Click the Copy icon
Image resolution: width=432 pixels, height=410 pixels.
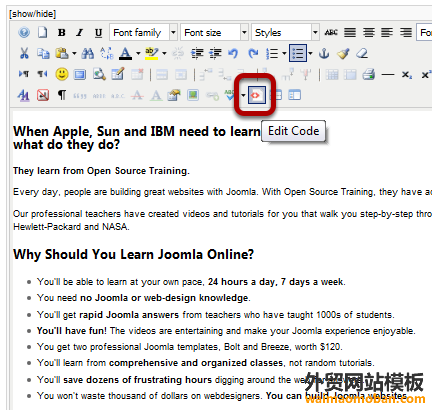click(x=43, y=53)
